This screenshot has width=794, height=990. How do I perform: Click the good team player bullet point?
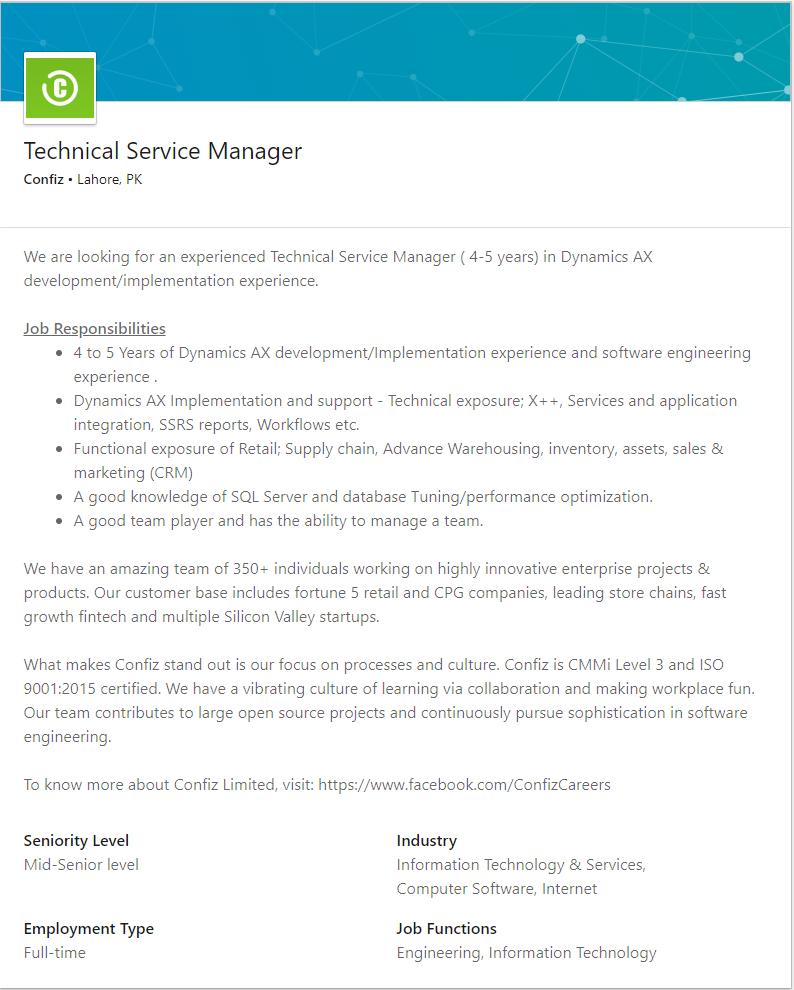click(x=278, y=520)
